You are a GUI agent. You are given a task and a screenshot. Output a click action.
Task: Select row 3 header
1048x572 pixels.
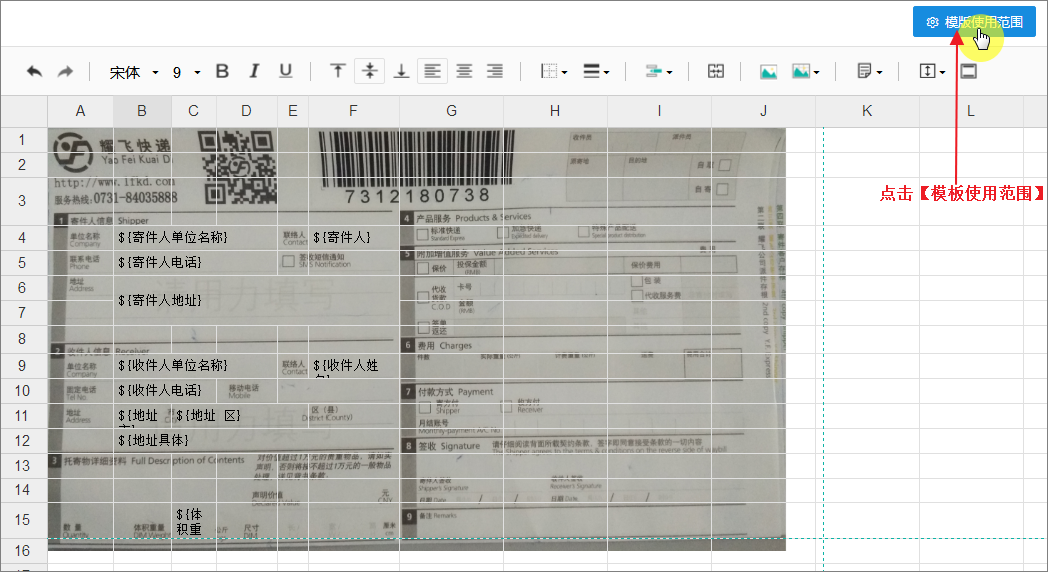23,201
